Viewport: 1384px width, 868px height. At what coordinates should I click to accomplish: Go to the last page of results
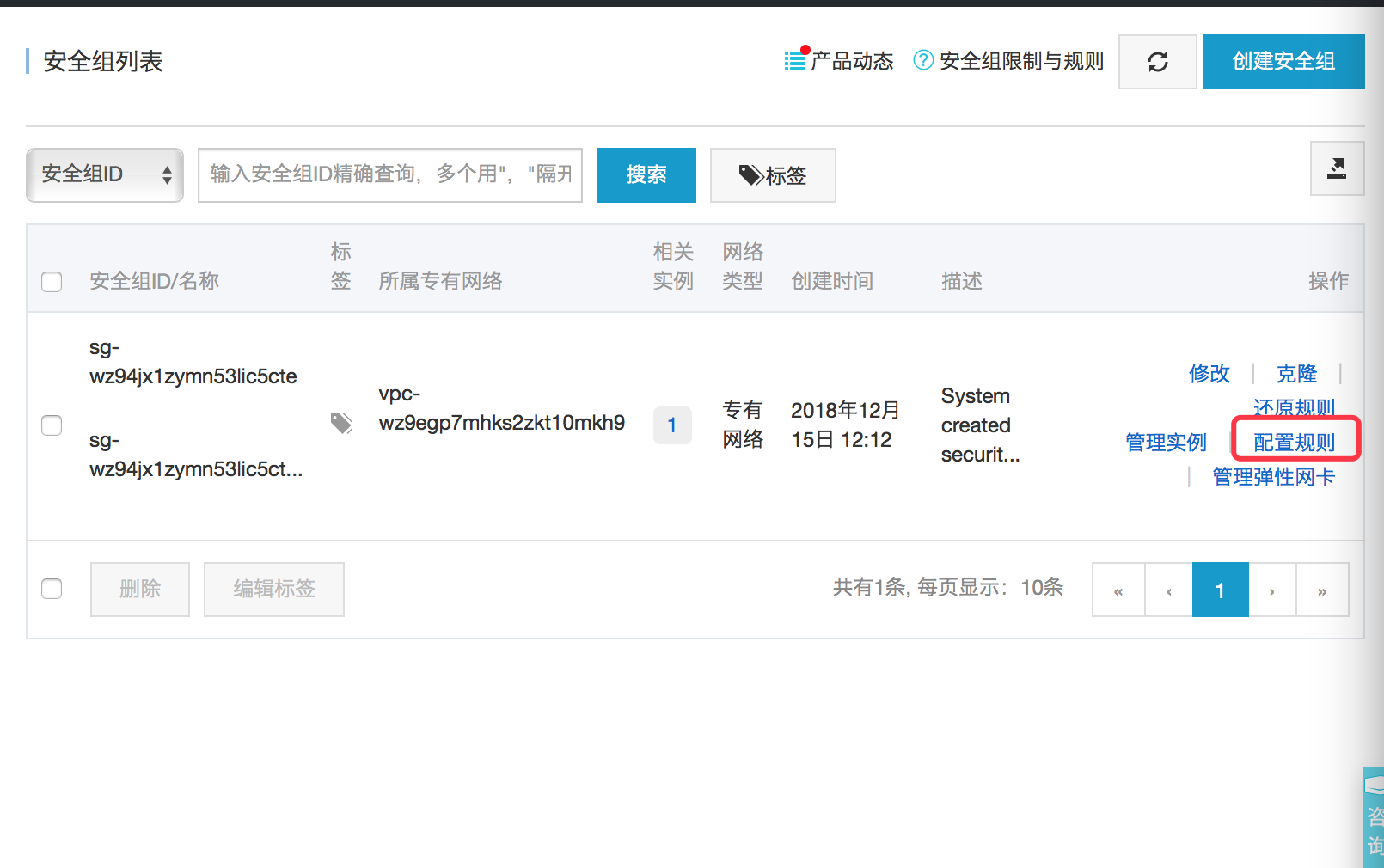point(1322,590)
